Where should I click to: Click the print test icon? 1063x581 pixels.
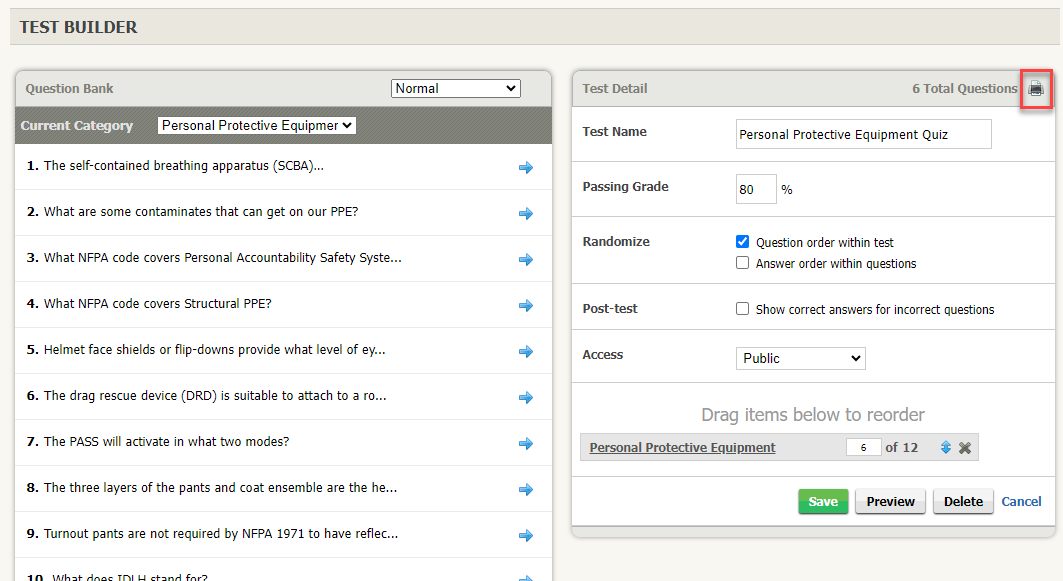point(1036,89)
